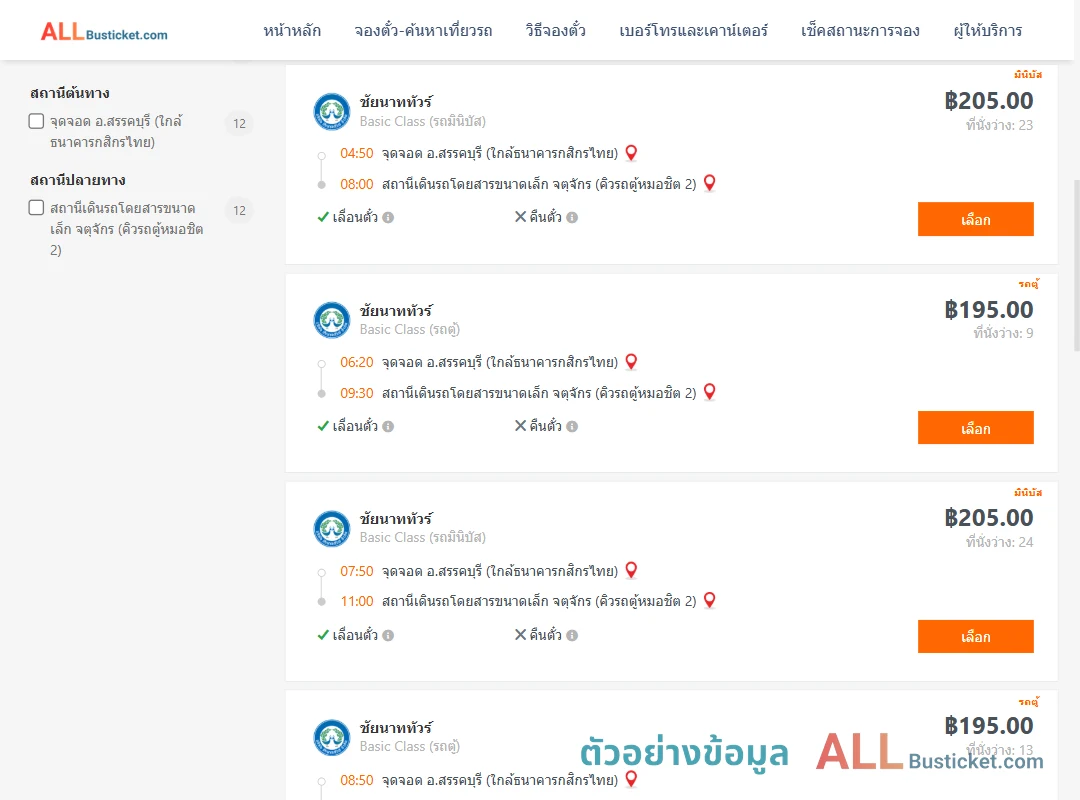Image resolution: width=1080 pixels, height=800 pixels.
Task: Show คืนตั๋ว info icon on 06:20 trip
Action: coord(572,427)
